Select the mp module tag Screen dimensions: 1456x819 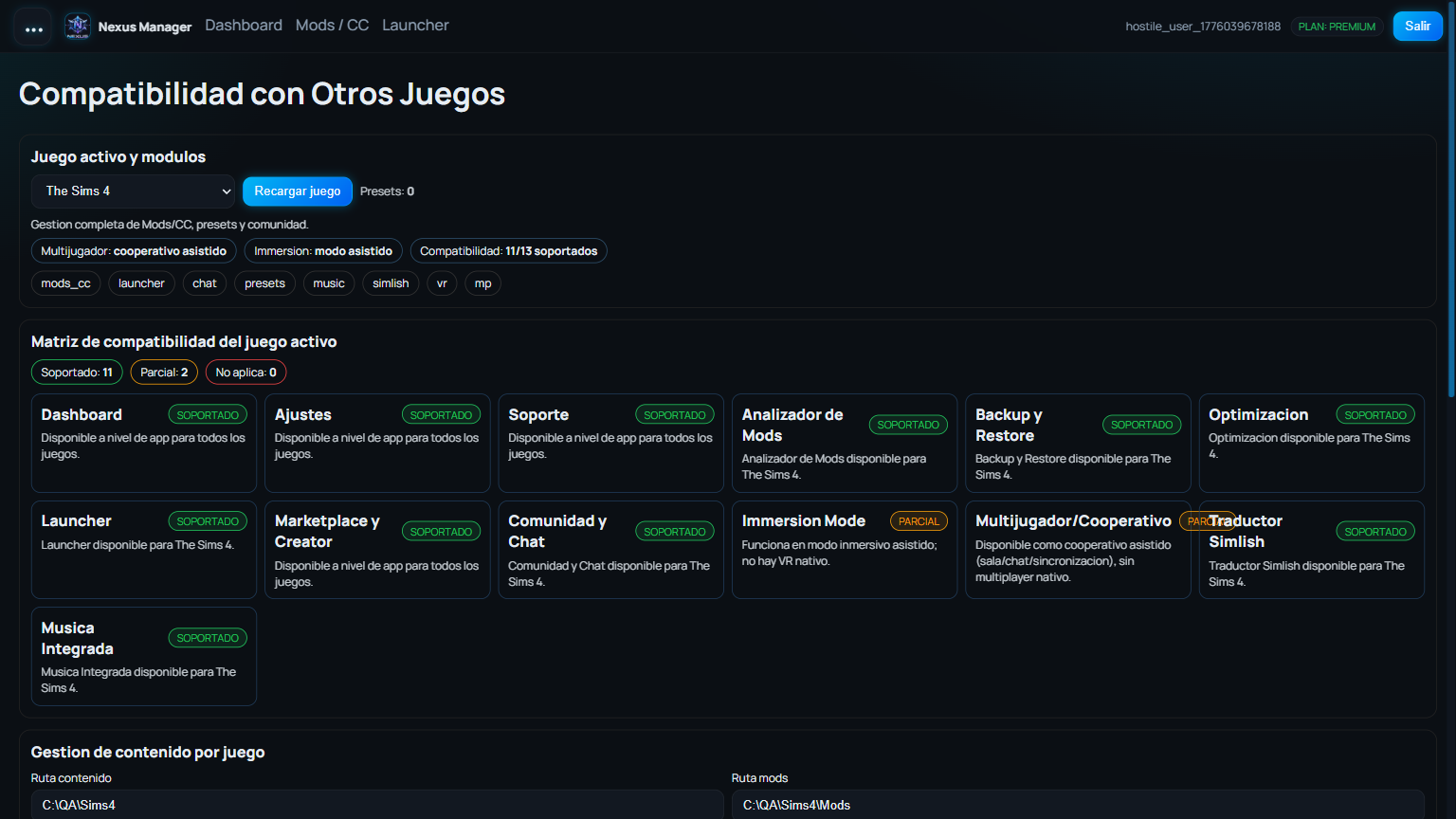pyautogui.click(x=482, y=283)
